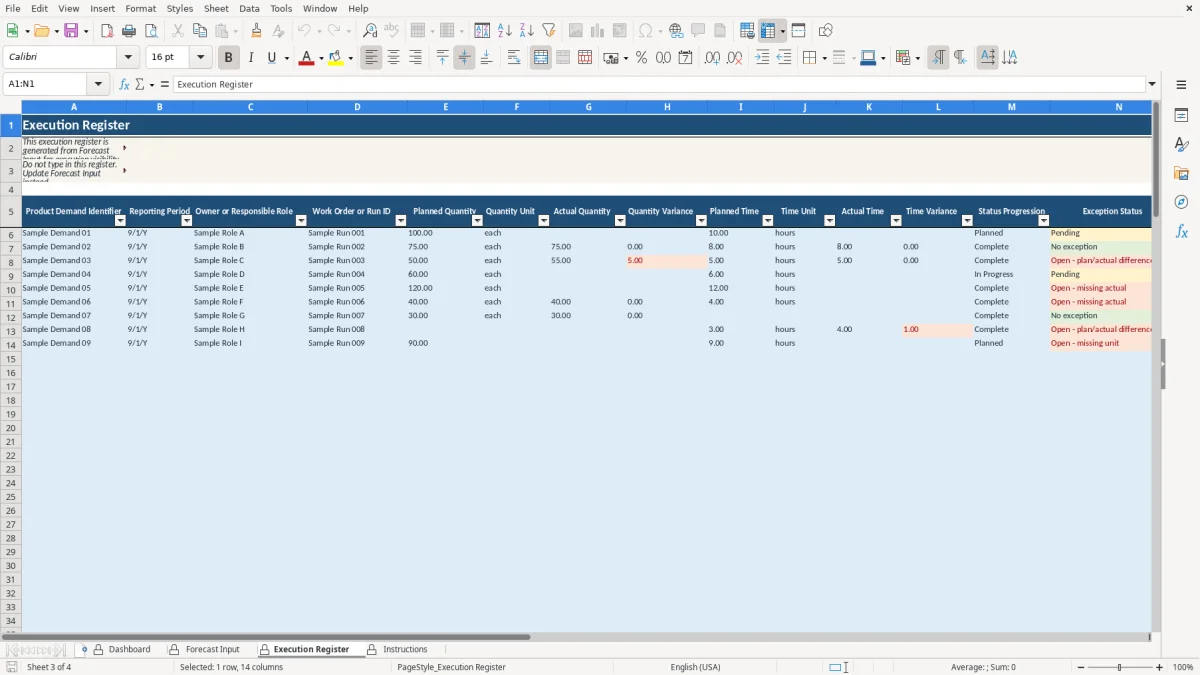Decrease indent icon
The image size is (1200, 675).
pos(784,58)
